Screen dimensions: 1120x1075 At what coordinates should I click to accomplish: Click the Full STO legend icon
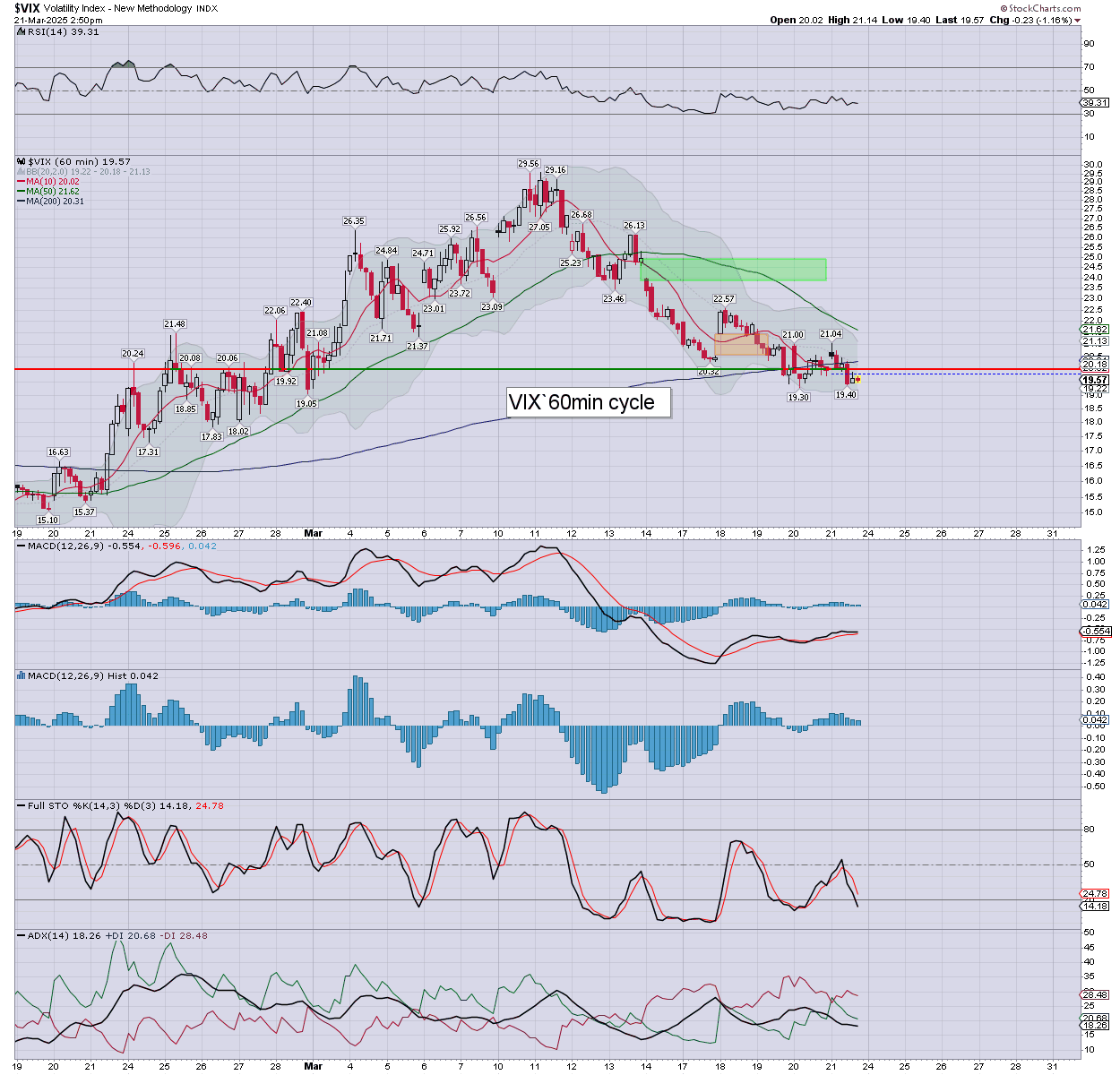[20, 806]
